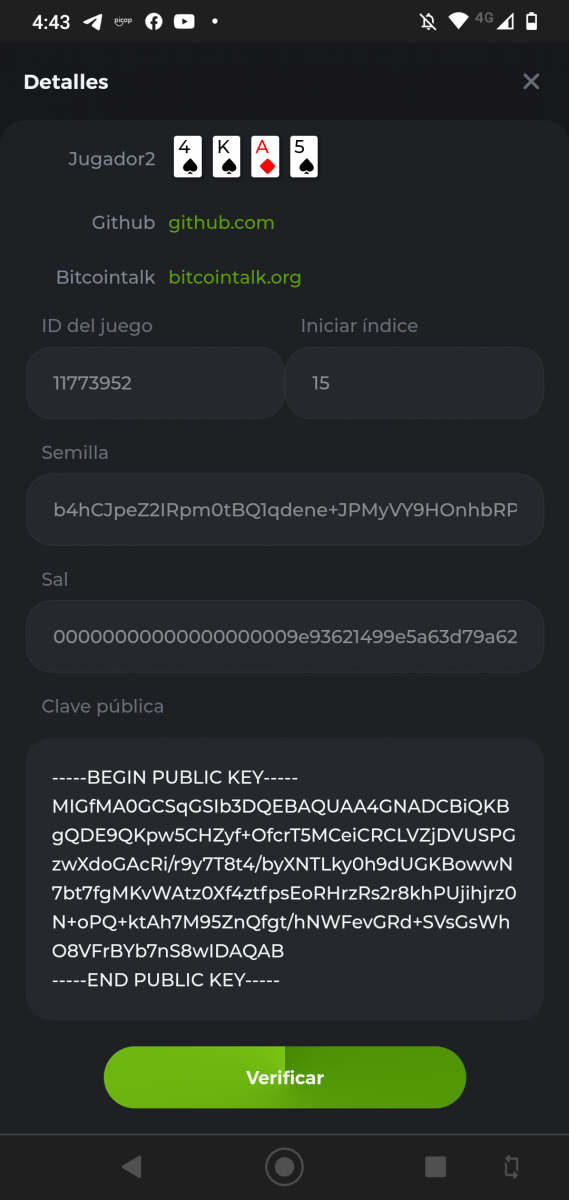The height and width of the screenshot is (1200, 569).
Task: Open the bitcointalk.org link
Action: click(x=234, y=277)
